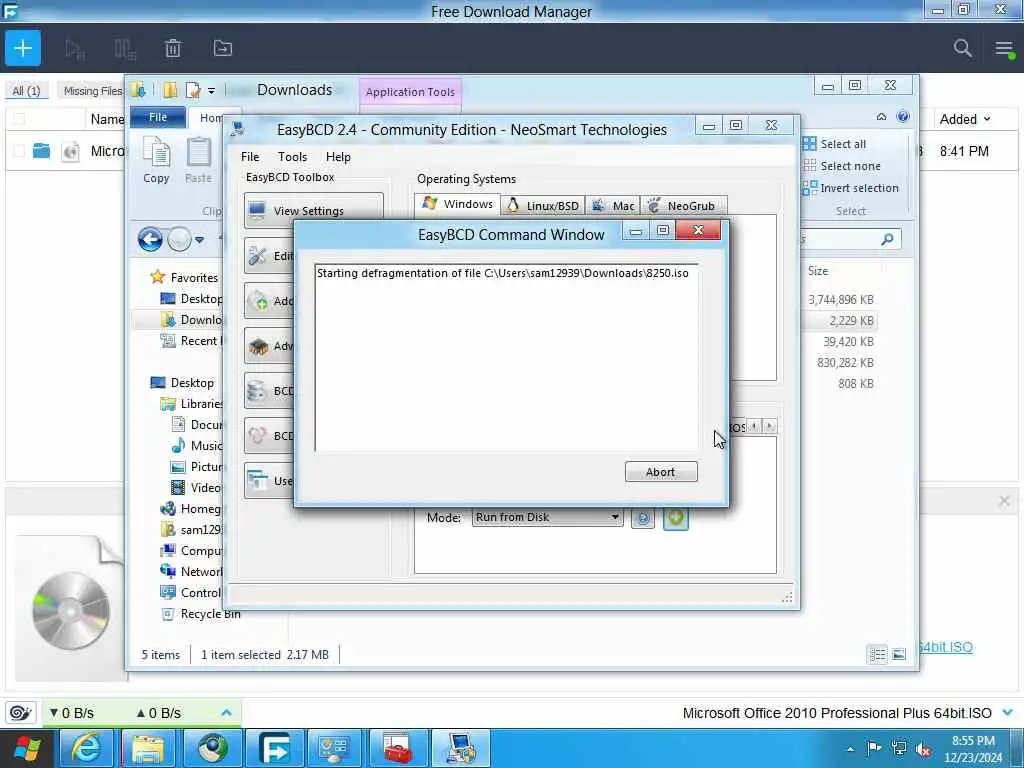Image resolution: width=1024 pixels, height=768 pixels.
Task: Open the quick access toolbar customize dropdown
Action: click(211, 90)
